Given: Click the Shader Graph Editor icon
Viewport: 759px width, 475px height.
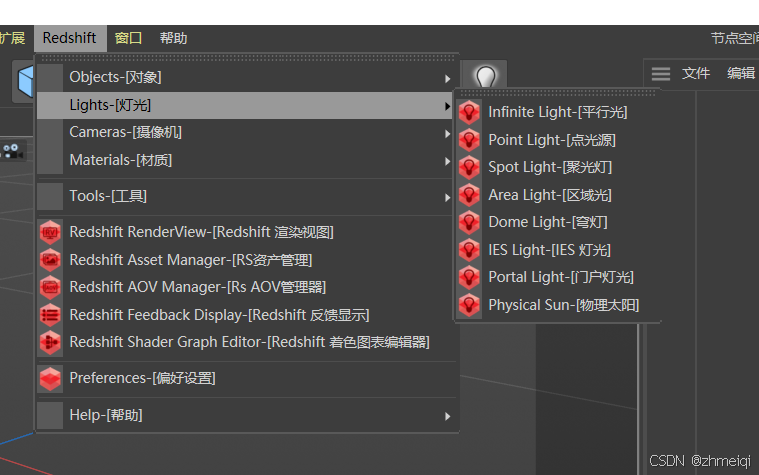Looking at the screenshot, I should pos(50,342).
